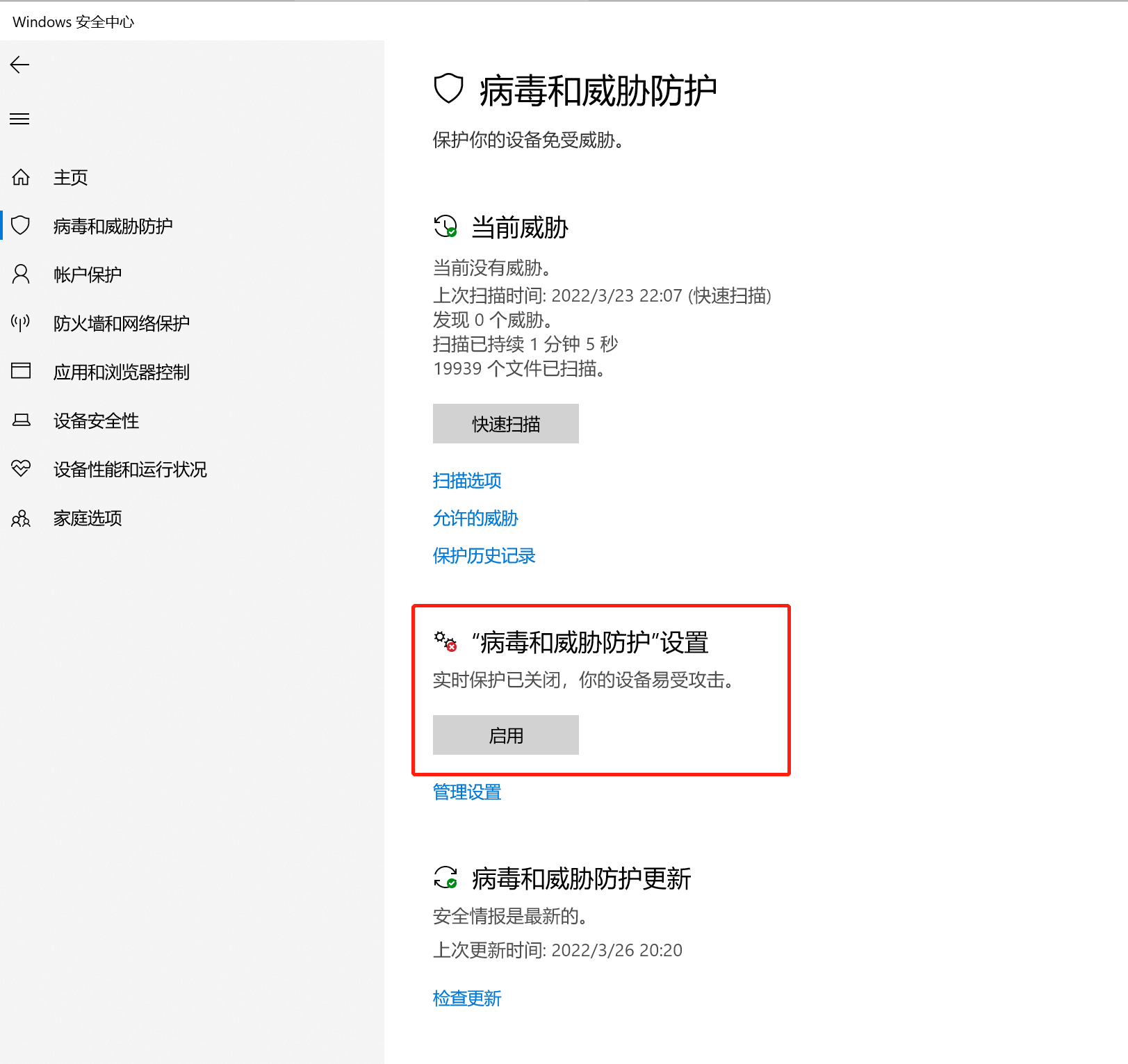Click the large shield icon in the page header

(x=448, y=89)
